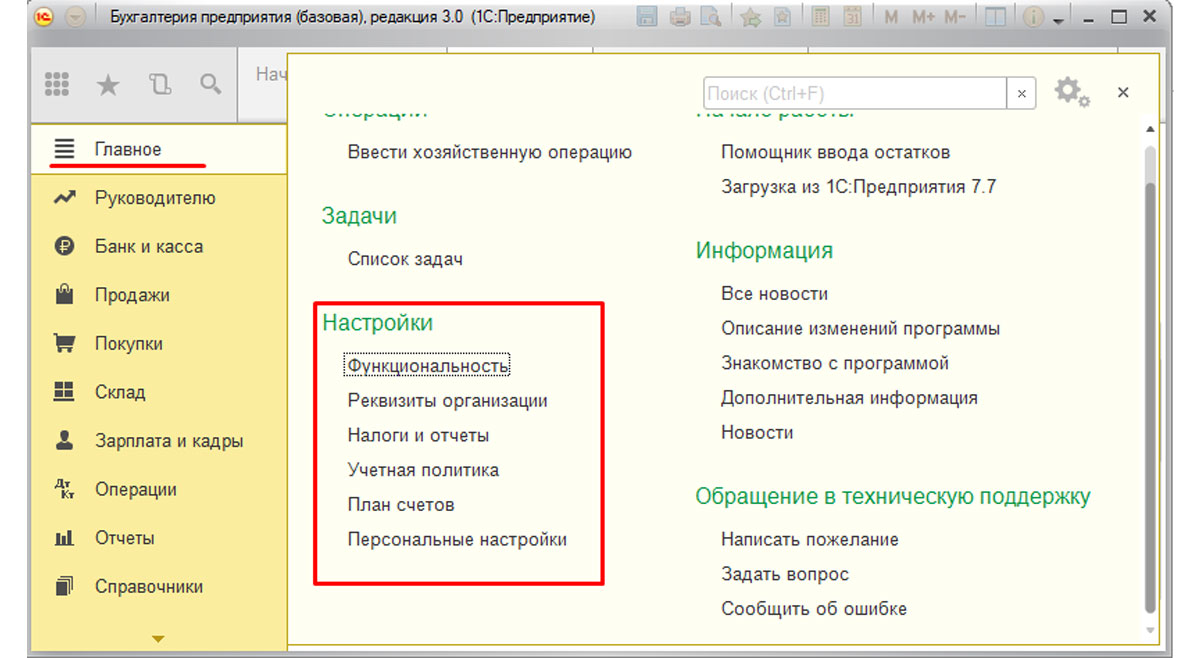Open Учетная политика link
The height and width of the screenshot is (658, 1200).
423,470
